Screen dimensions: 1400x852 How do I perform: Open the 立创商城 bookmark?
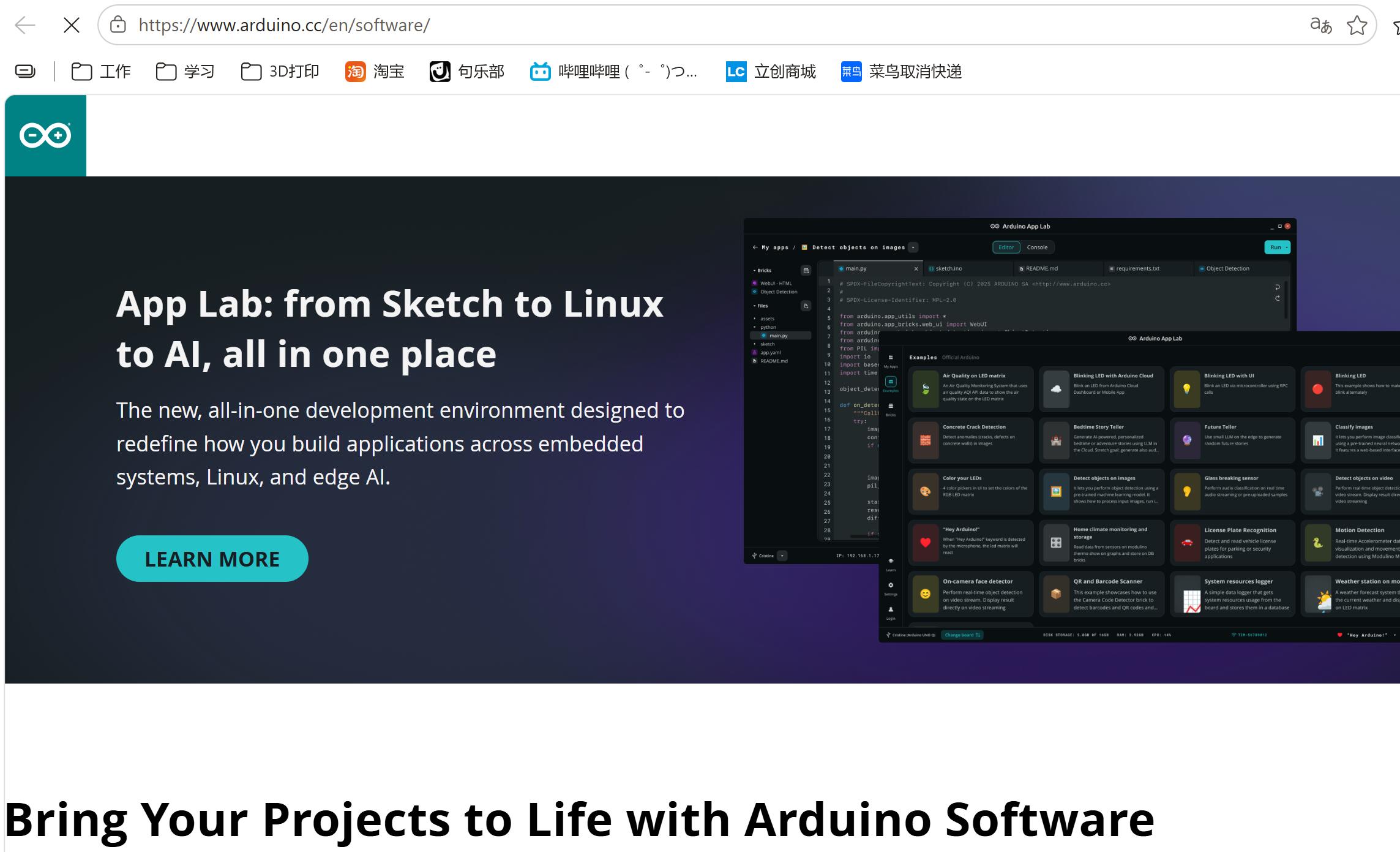tap(771, 72)
